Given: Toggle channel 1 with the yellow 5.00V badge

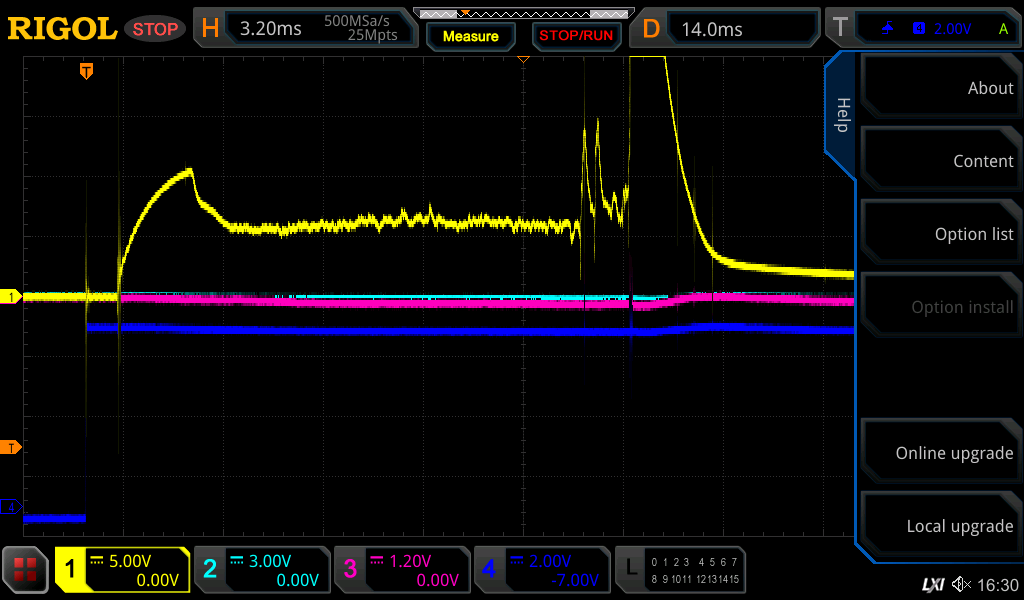Looking at the screenshot, I should pyautogui.click(x=122, y=570).
